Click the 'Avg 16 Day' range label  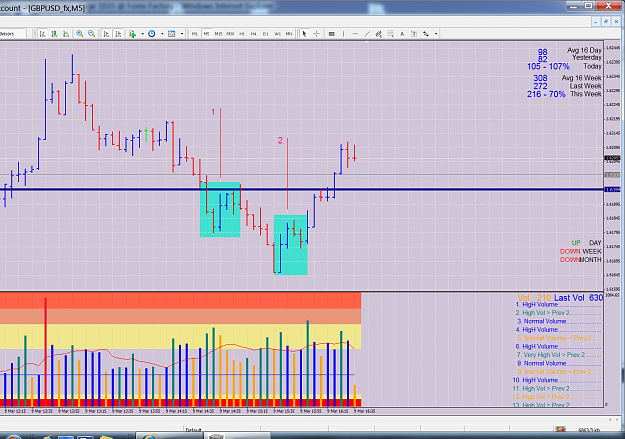tap(584, 50)
